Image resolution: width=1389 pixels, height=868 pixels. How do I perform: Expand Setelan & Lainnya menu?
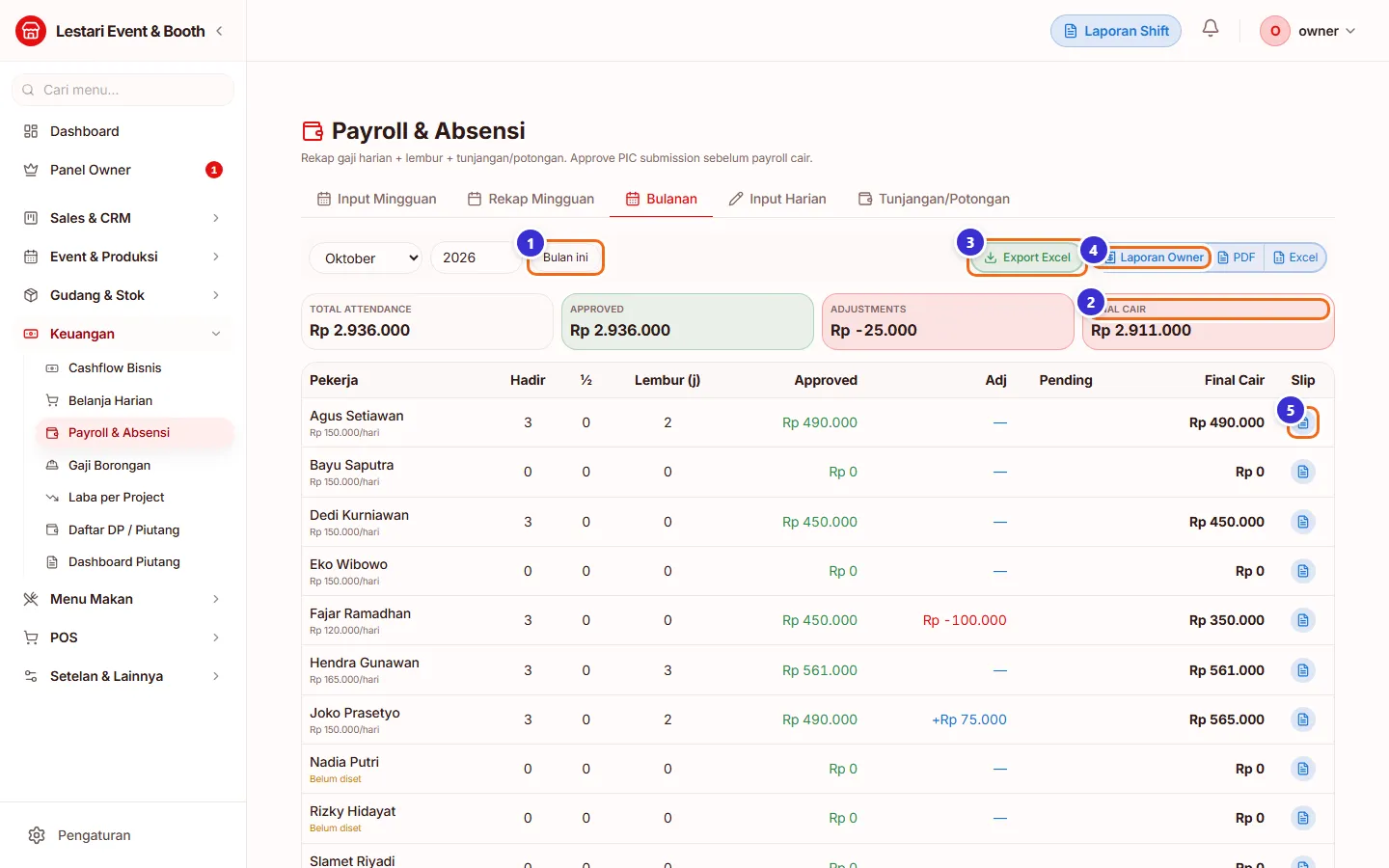[123, 676]
